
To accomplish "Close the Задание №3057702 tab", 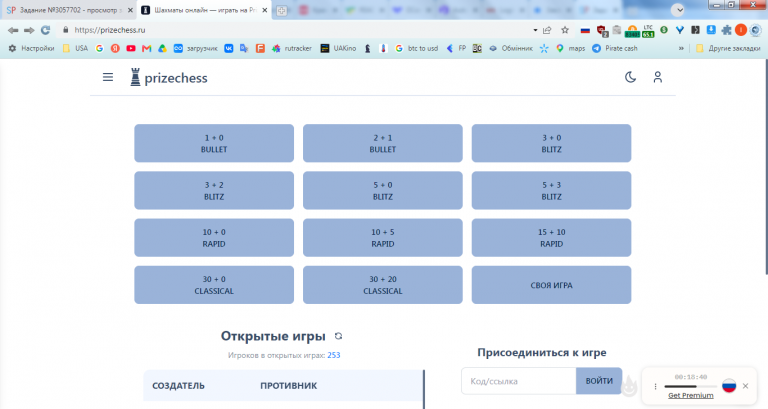I will [130, 10].
